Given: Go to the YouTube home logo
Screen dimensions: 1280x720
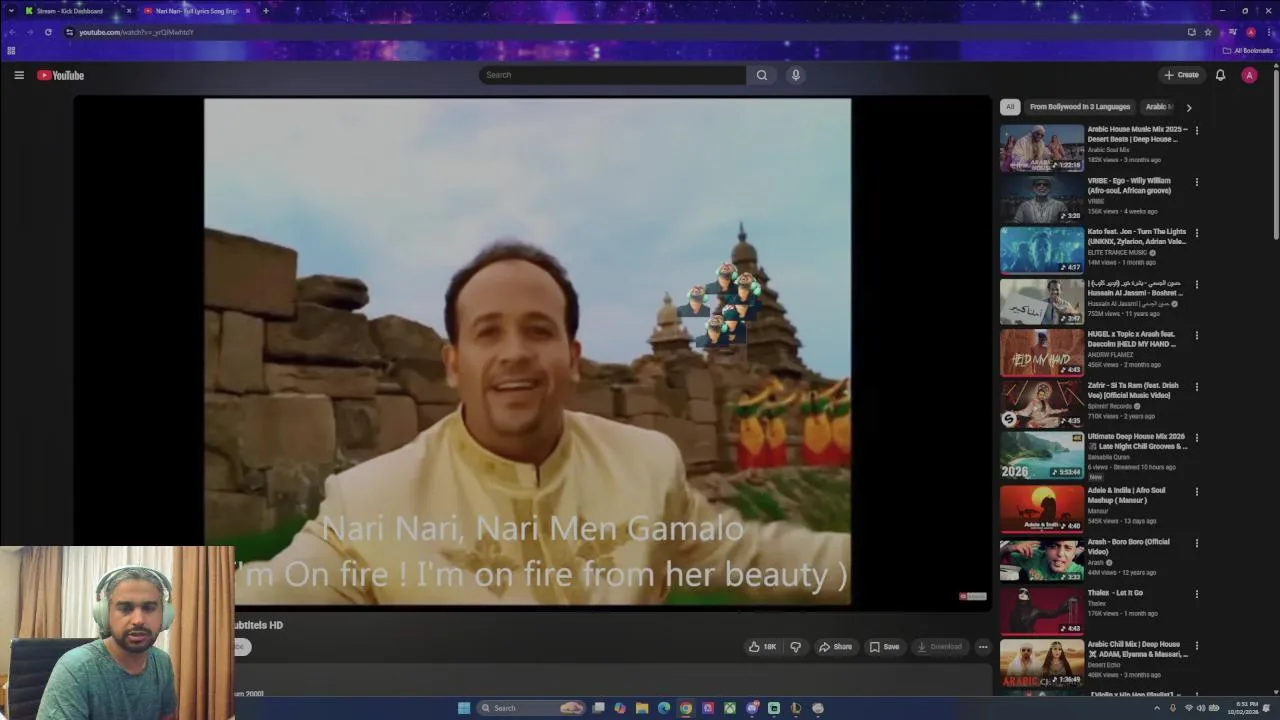Looking at the screenshot, I should click(61, 75).
